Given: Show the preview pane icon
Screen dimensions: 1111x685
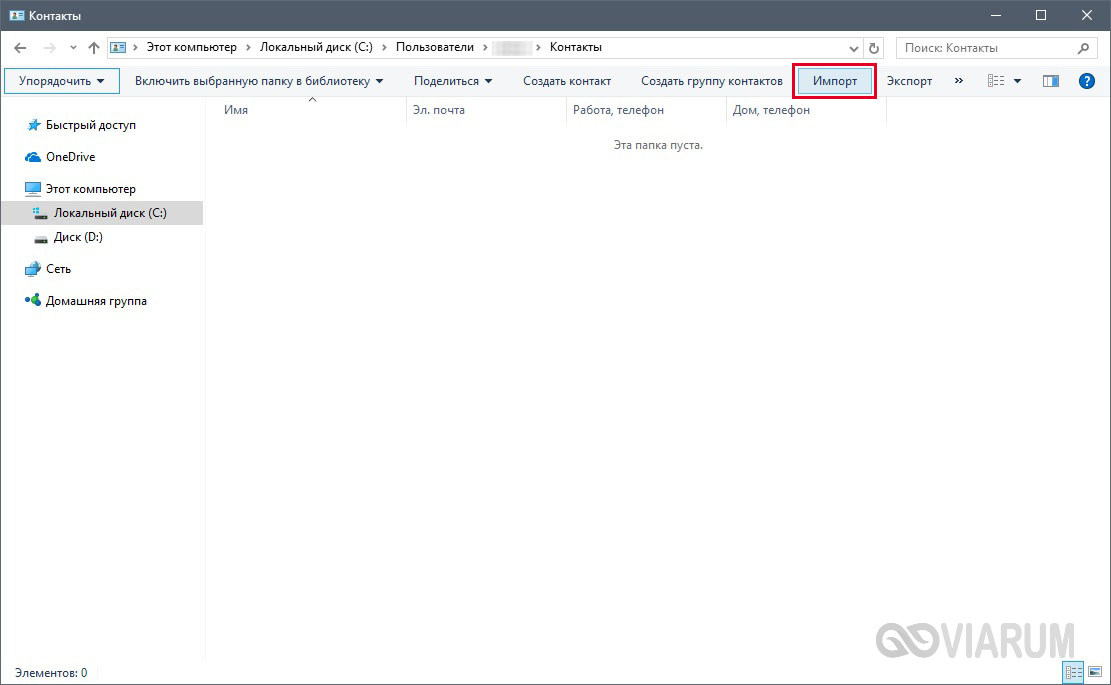Looking at the screenshot, I should click(x=1050, y=81).
